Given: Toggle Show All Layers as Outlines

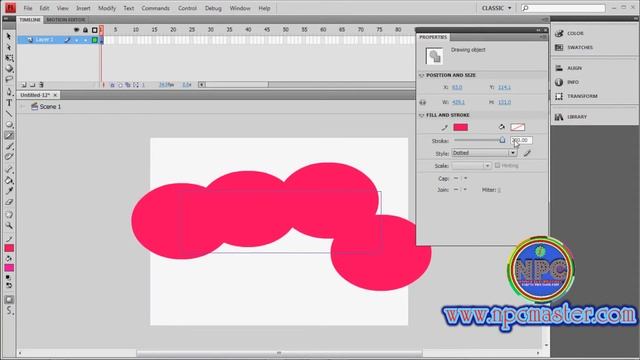Looking at the screenshot, I should (95, 30).
